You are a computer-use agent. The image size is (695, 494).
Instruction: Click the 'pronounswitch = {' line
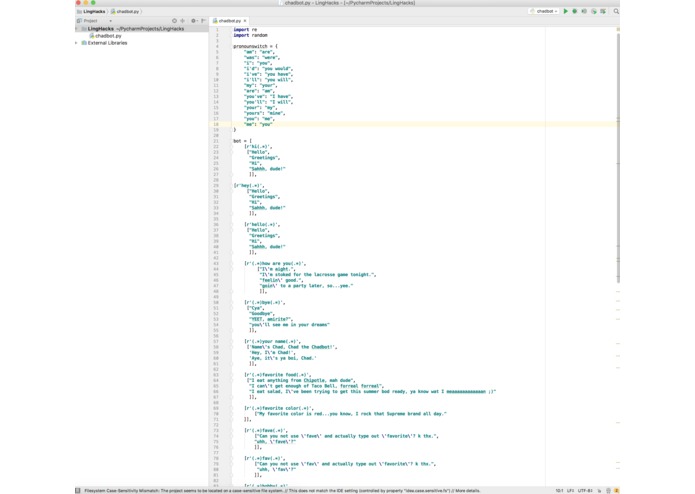(x=256, y=46)
